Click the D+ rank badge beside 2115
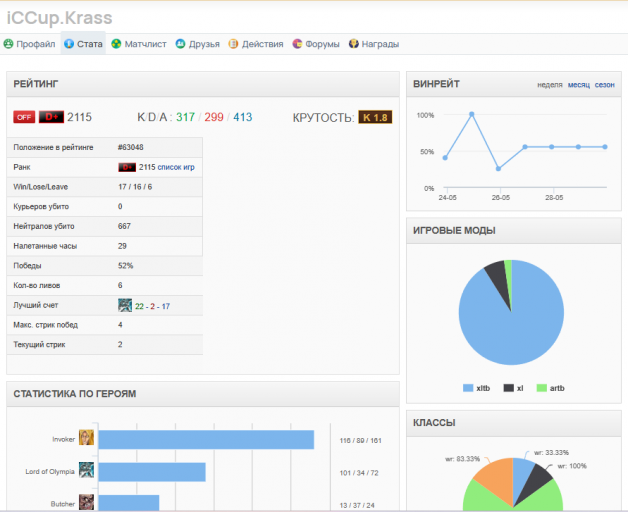Screen dimensions: 628x512 tap(51, 117)
